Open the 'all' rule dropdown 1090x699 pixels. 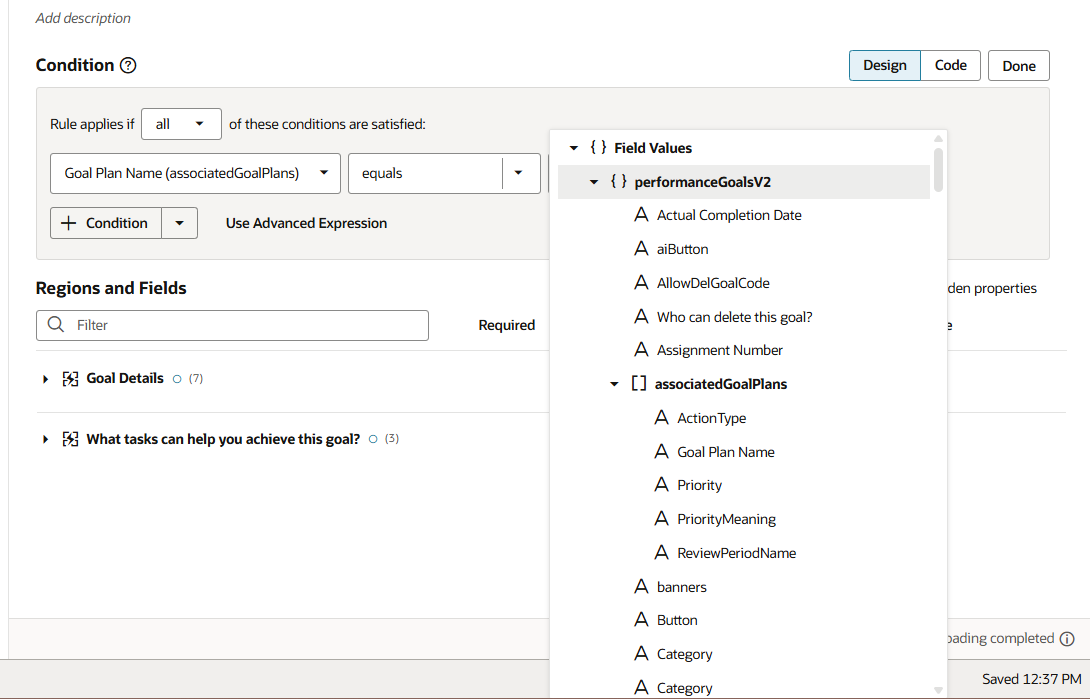pos(181,124)
